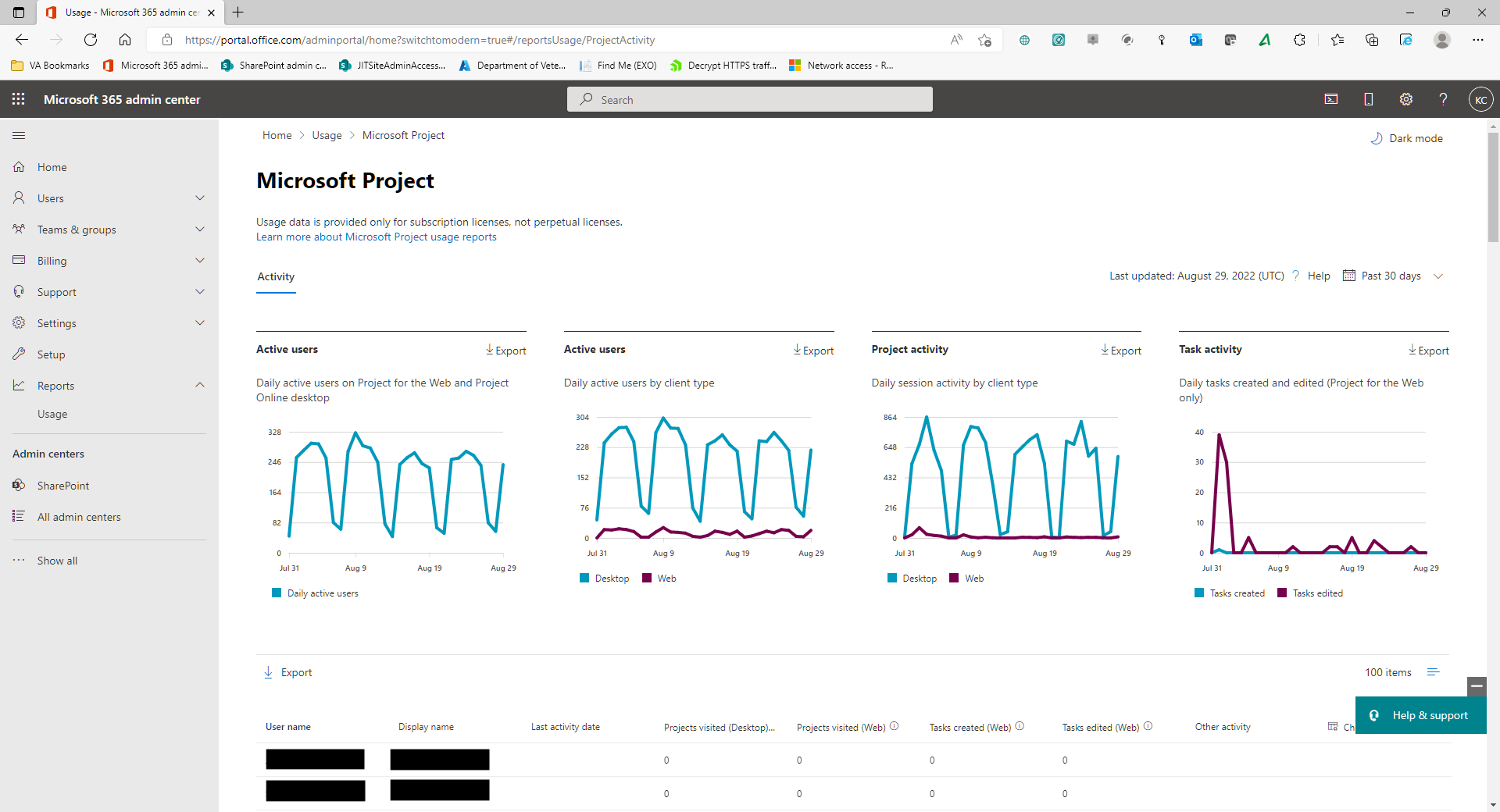Click the browser refresh icon
Image resolution: width=1500 pixels, height=812 pixels.
coord(91,40)
